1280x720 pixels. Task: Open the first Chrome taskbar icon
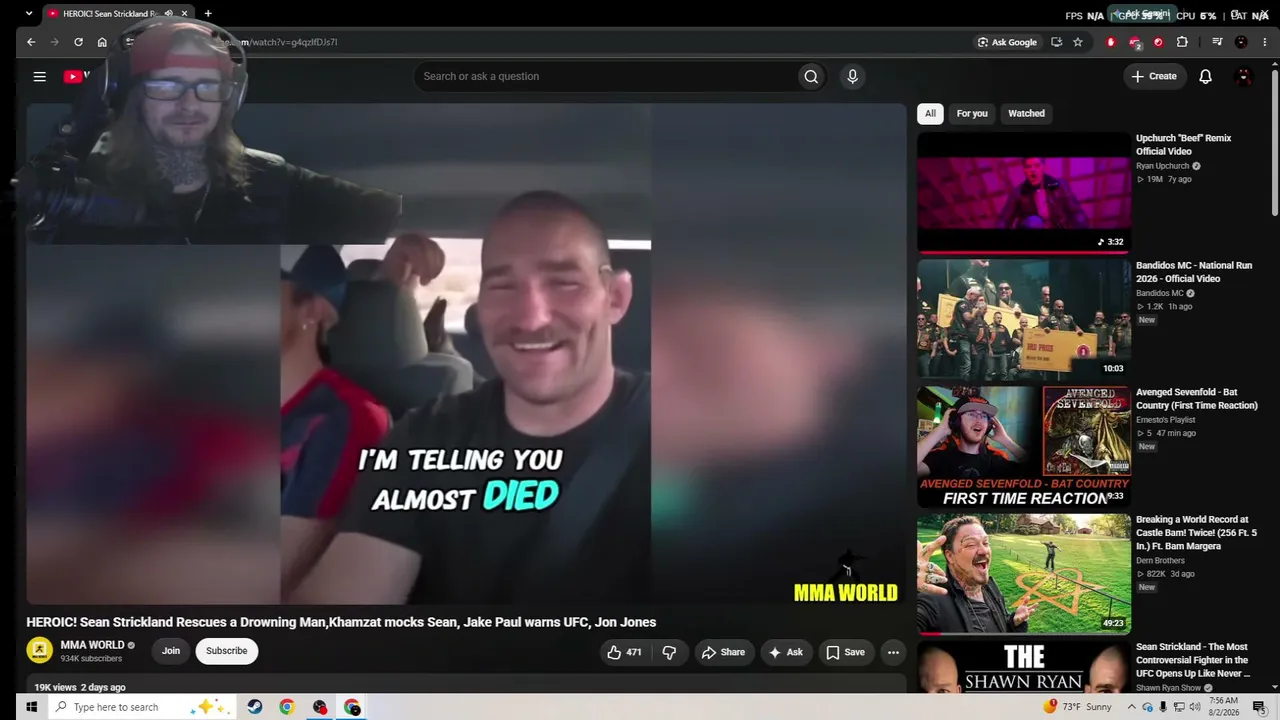pyautogui.click(x=287, y=707)
